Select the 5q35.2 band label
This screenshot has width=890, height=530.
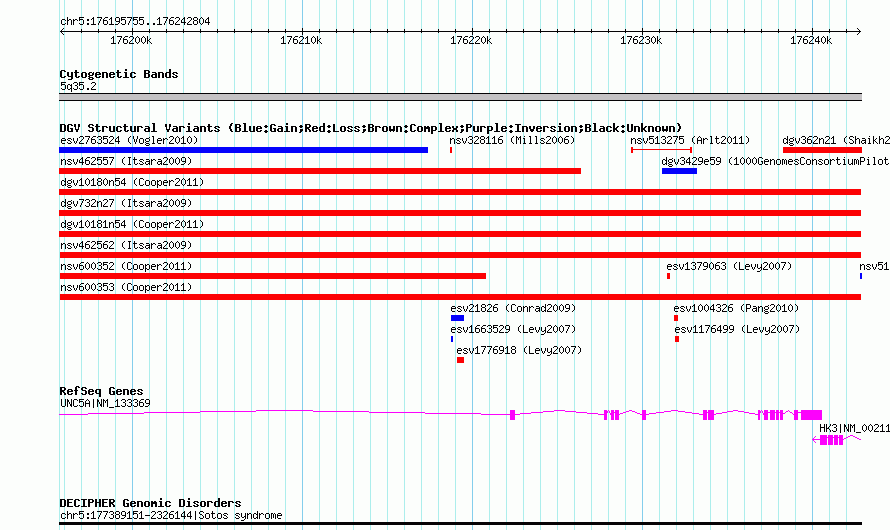pyautogui.click(x=78, y=86)
